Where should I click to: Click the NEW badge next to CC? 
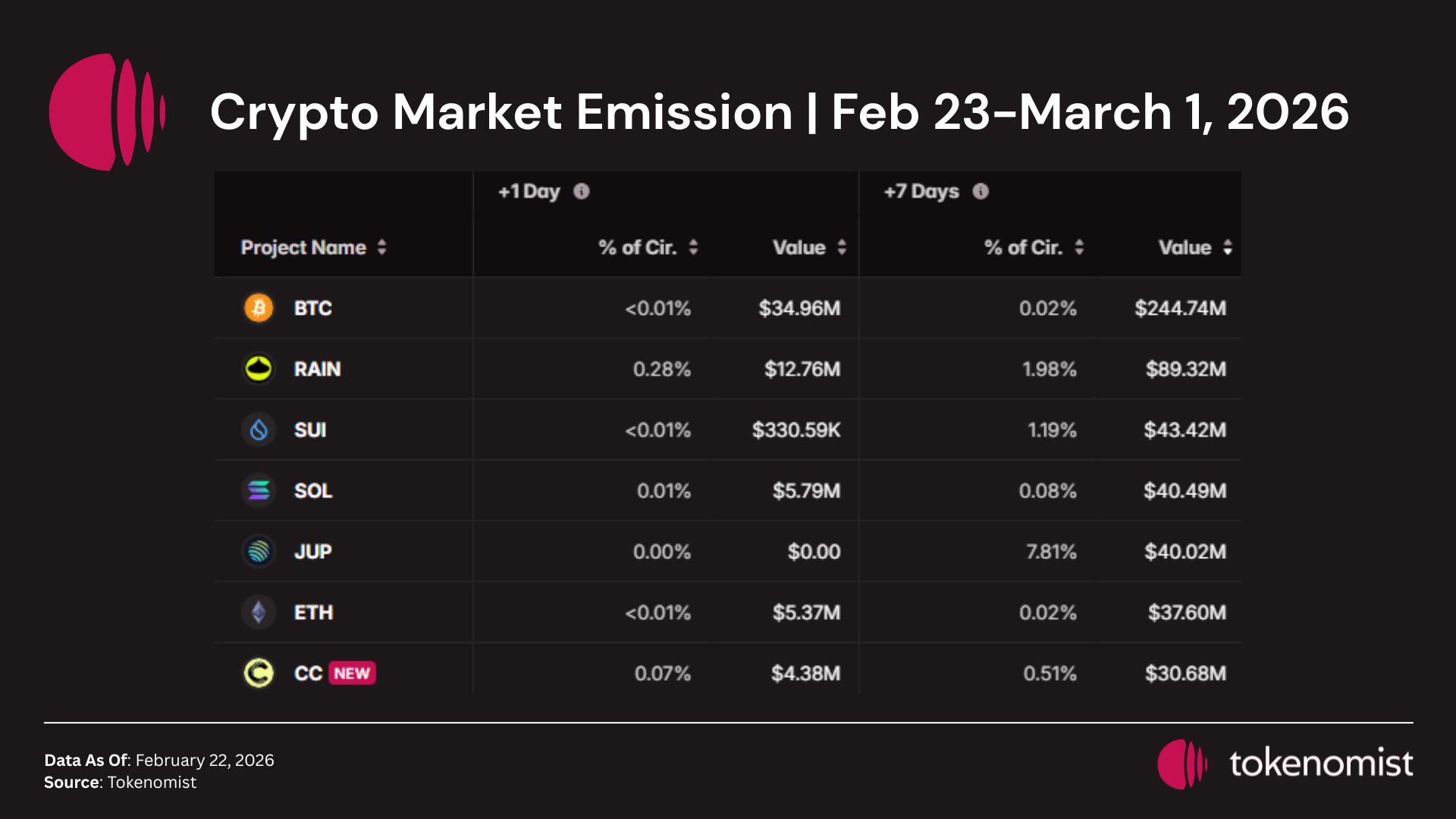(x=352, y=673)
